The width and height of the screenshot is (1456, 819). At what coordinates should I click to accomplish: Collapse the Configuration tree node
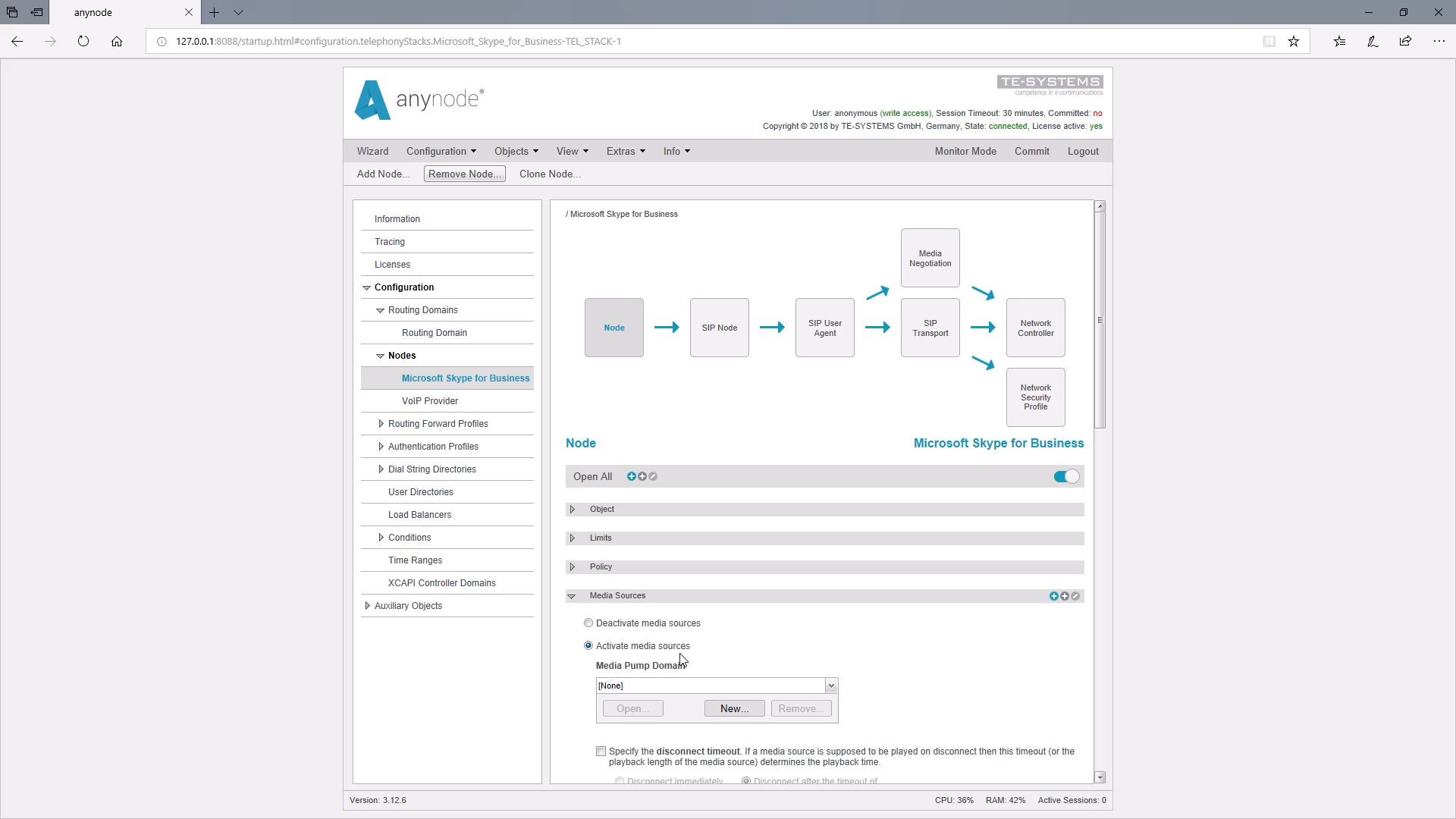tap(367, 287)
